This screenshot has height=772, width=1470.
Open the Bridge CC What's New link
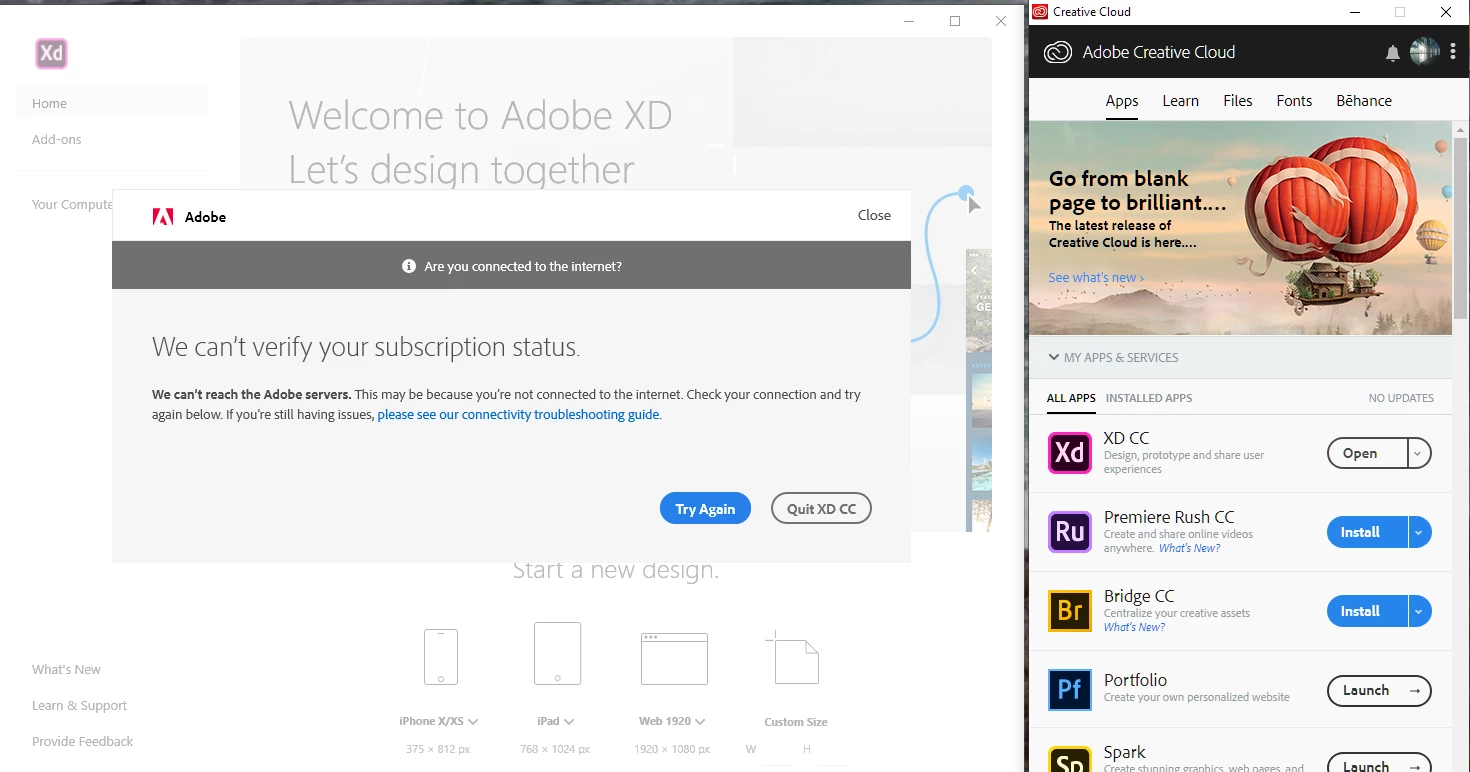[x=1134, y=627]
